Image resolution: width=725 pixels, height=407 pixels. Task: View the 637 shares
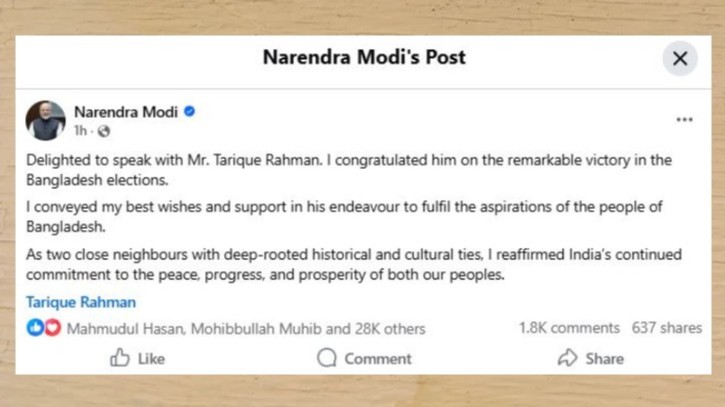(x=666, y=328)
